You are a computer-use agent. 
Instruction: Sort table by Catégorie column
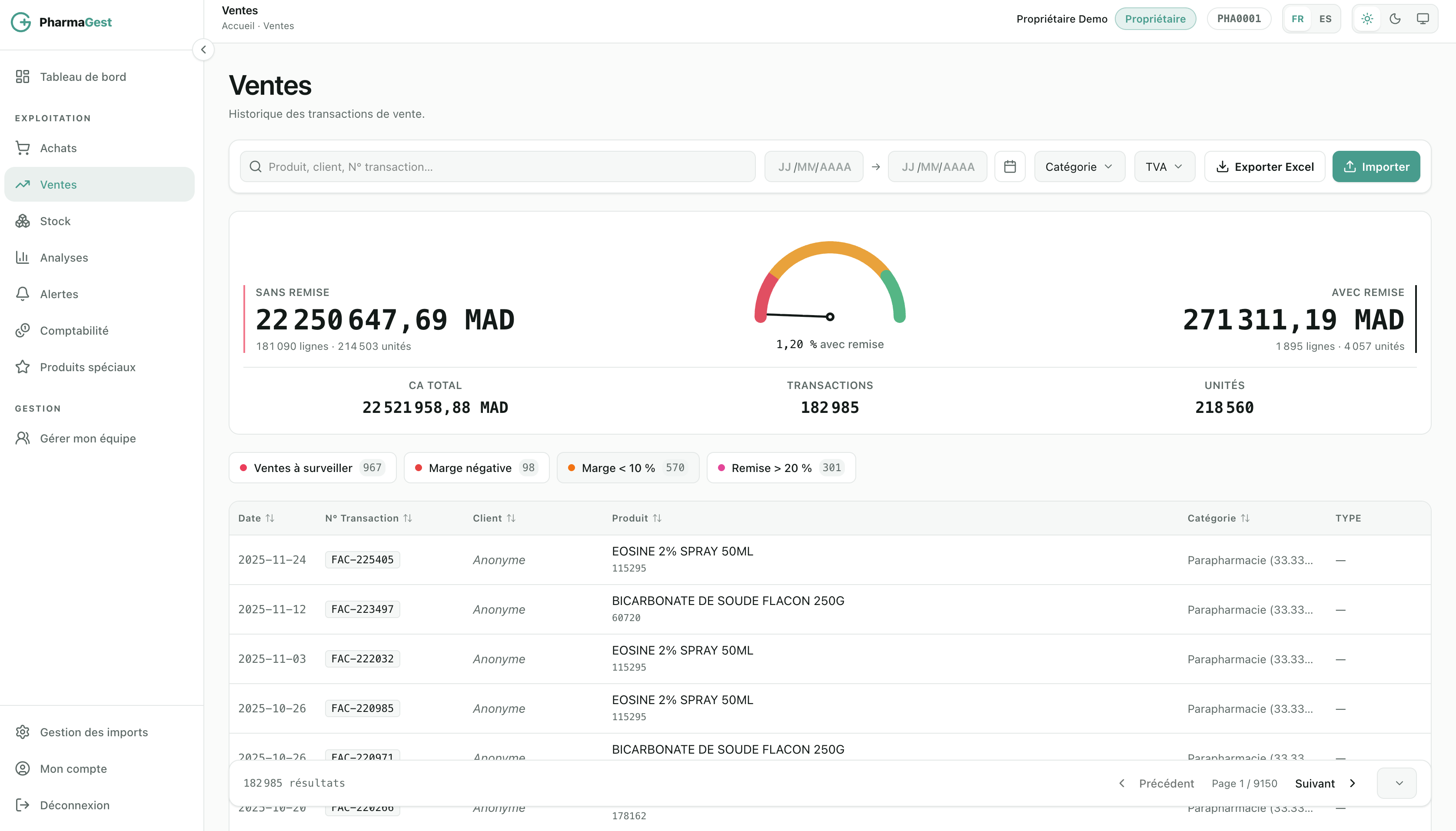pyautogui.click(x=1219, y=518)
